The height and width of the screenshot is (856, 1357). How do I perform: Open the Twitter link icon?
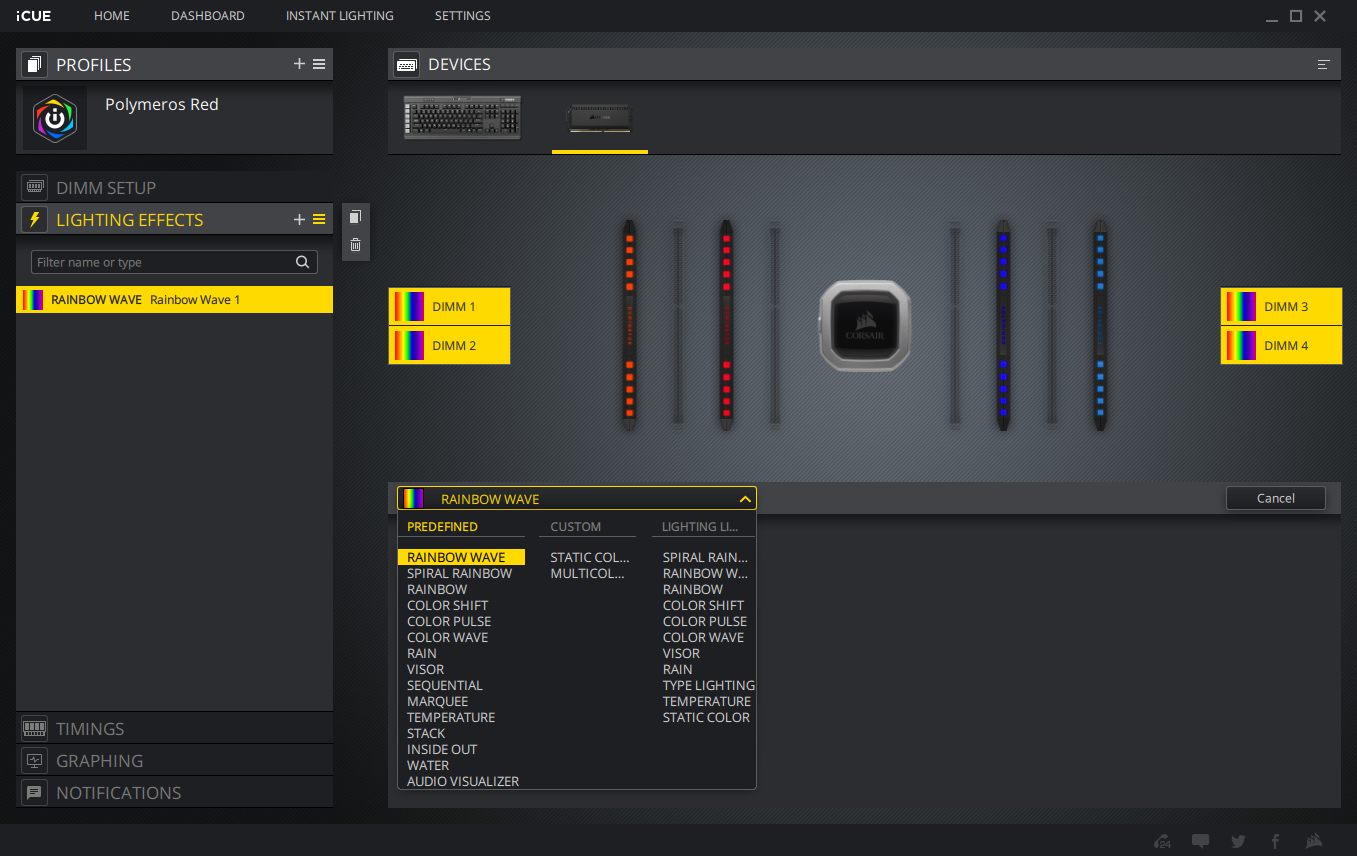1238,841
